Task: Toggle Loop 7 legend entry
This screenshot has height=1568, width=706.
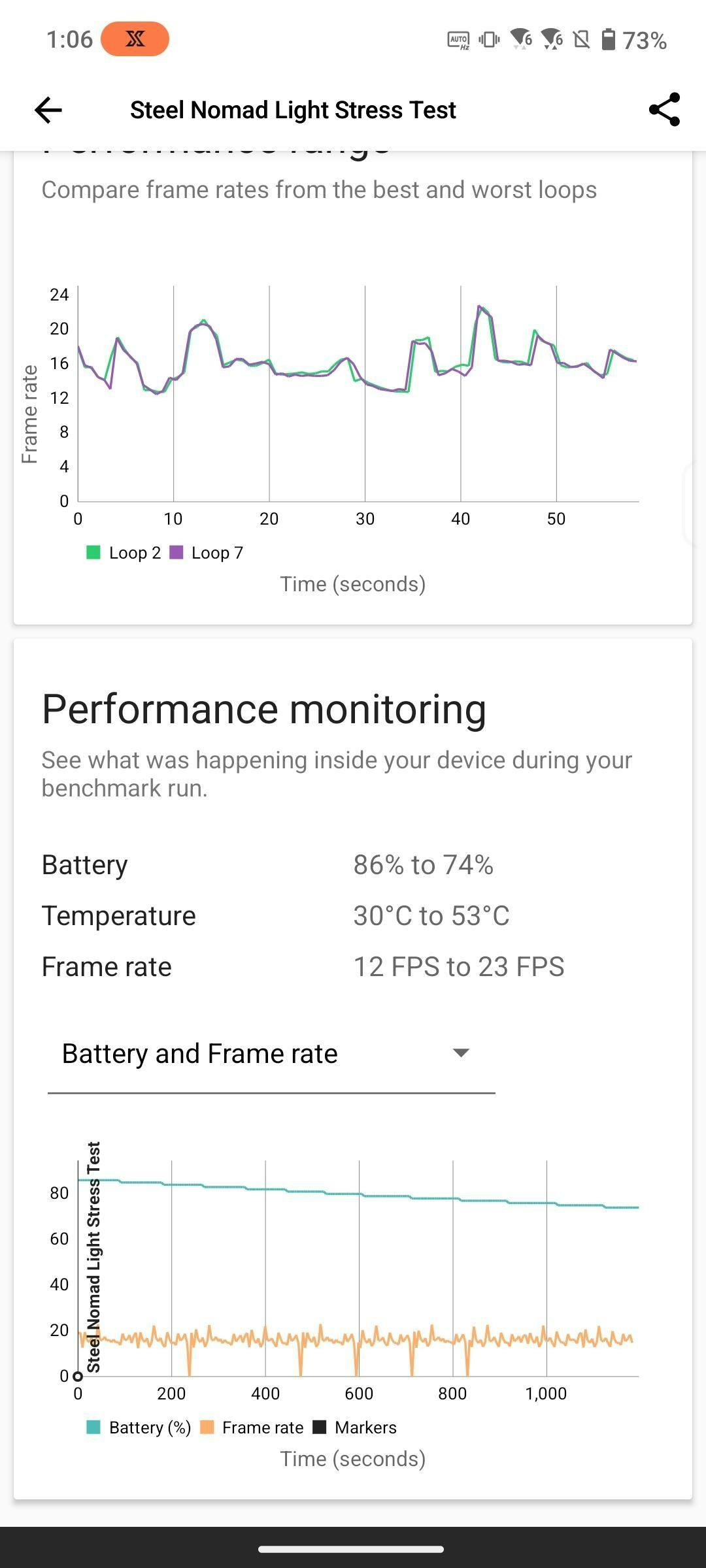Action: click(207, 553)
